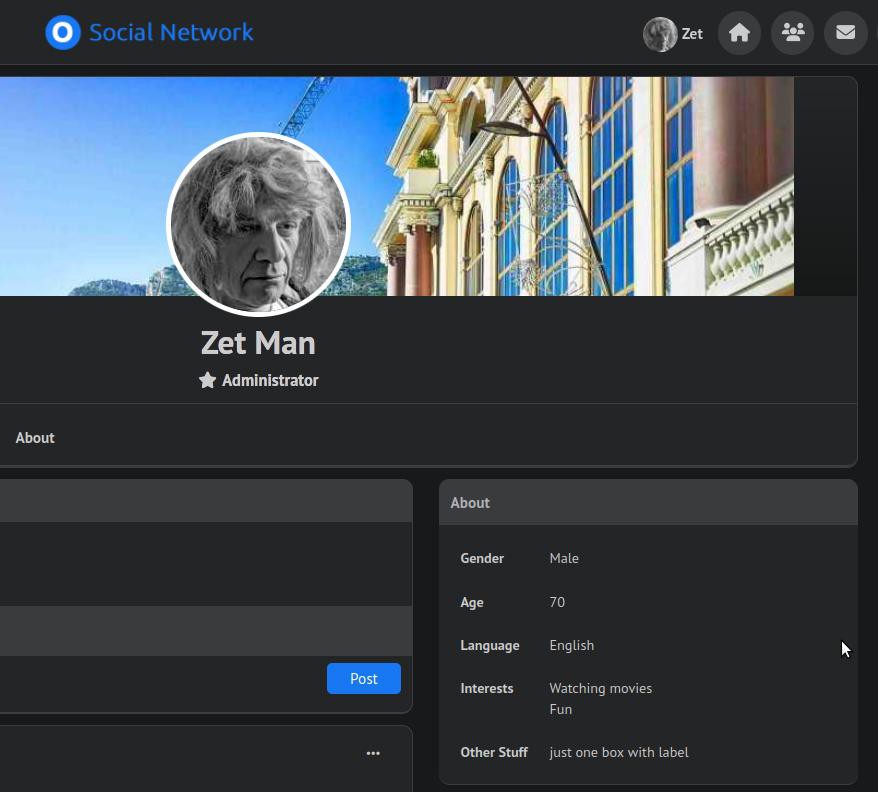Click the Zet username in the navbar
Viewport: 878px width, 792px height.
[692, 34]
